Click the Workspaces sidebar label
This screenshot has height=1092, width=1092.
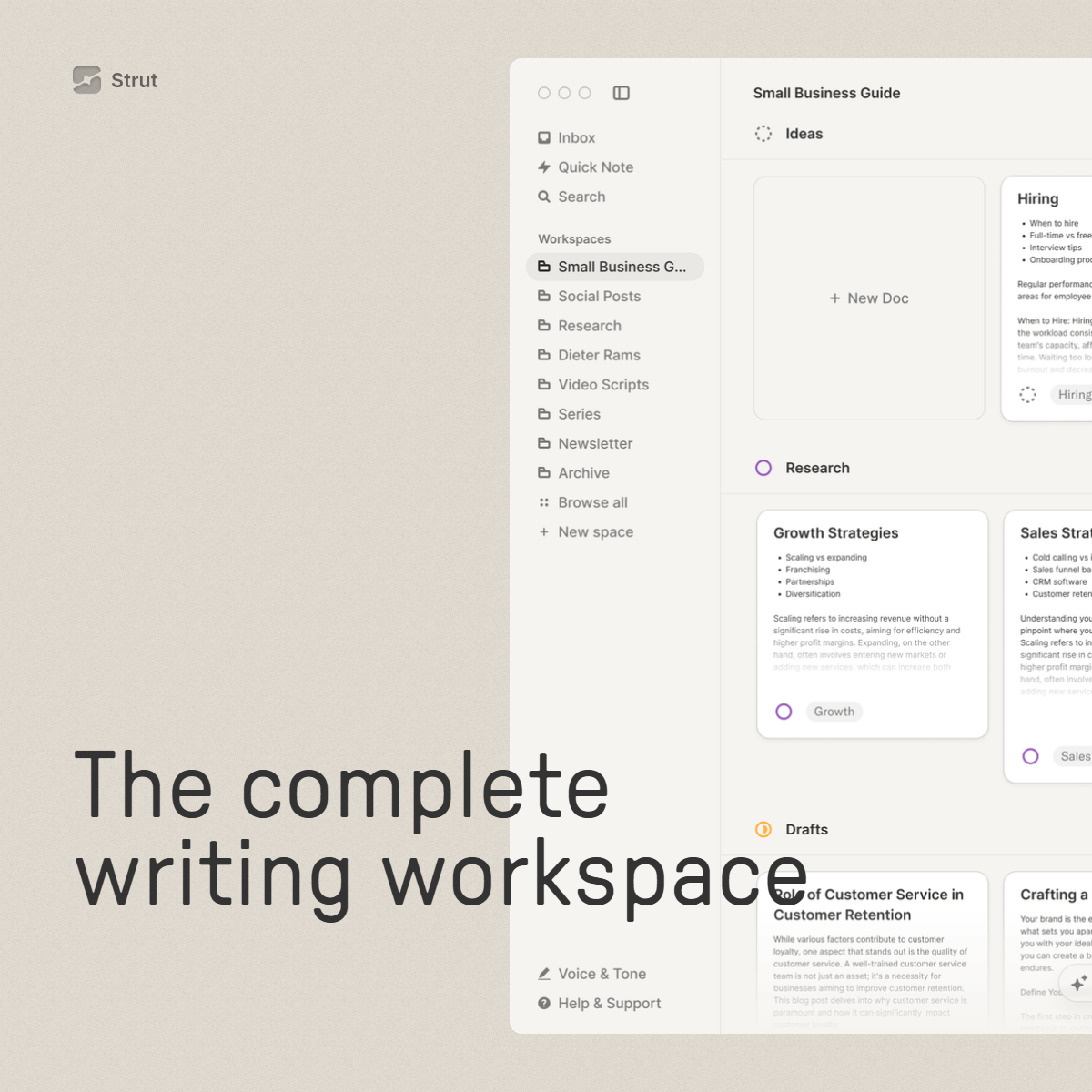point(574,239)
